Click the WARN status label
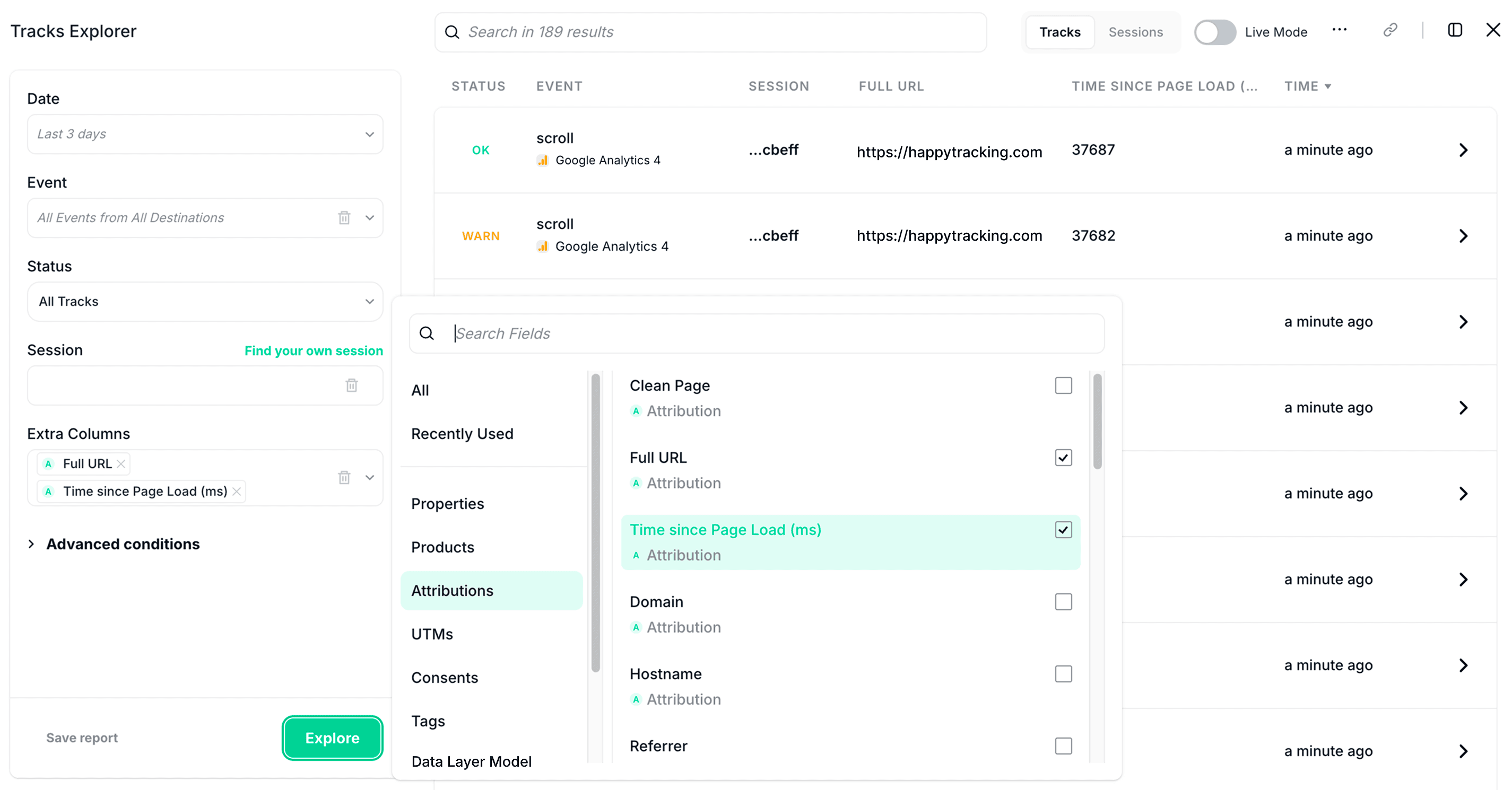Screen dimensions: 1512x790 point(481,236)
